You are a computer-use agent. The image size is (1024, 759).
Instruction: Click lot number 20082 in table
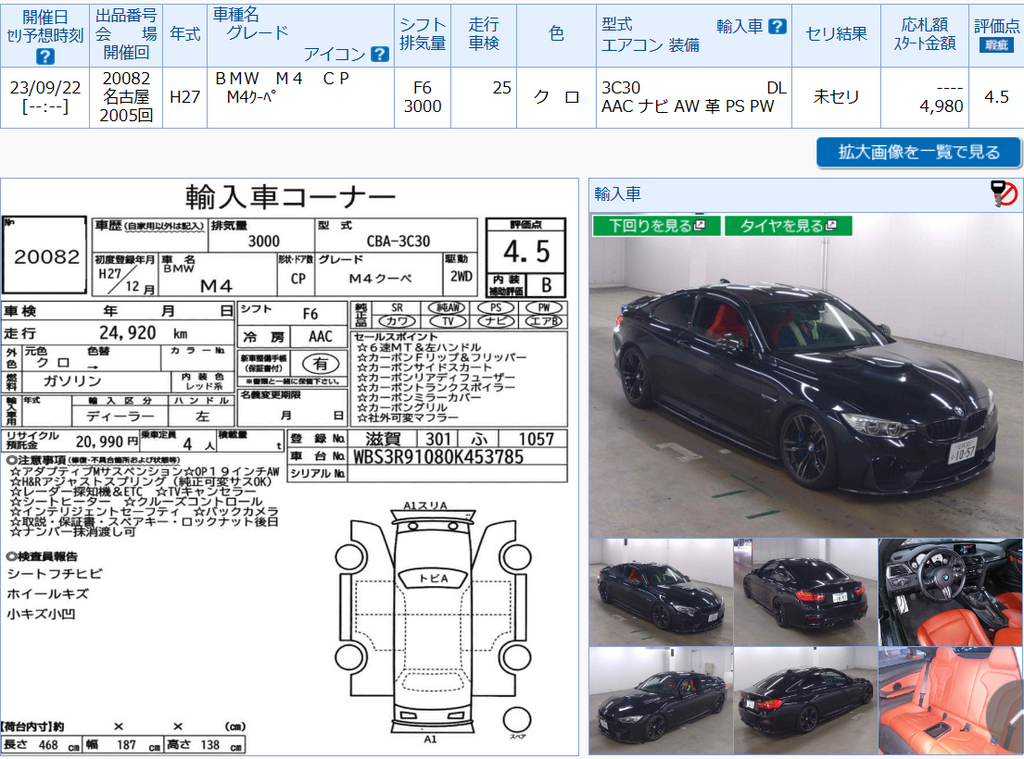pyautogui.click(x=126, y=78)
